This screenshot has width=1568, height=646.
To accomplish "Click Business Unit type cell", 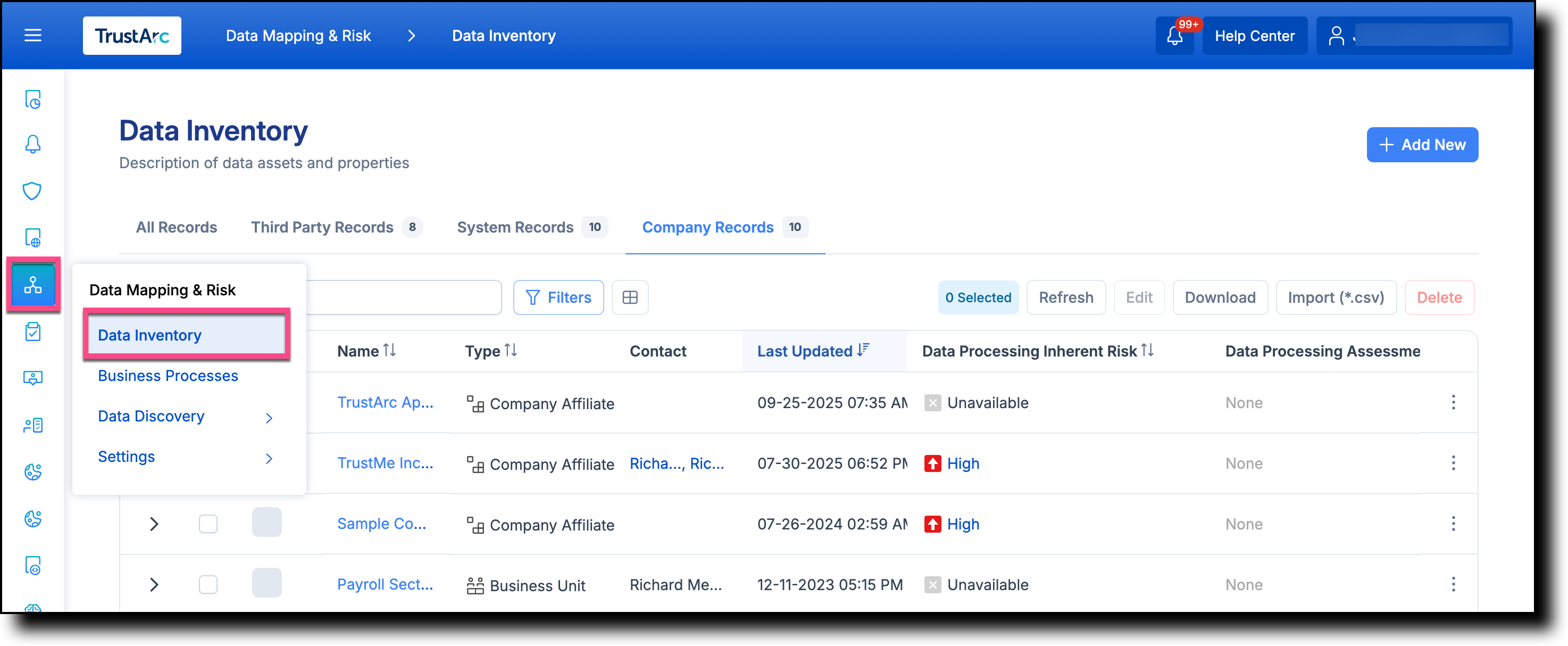I will (526, 586).
